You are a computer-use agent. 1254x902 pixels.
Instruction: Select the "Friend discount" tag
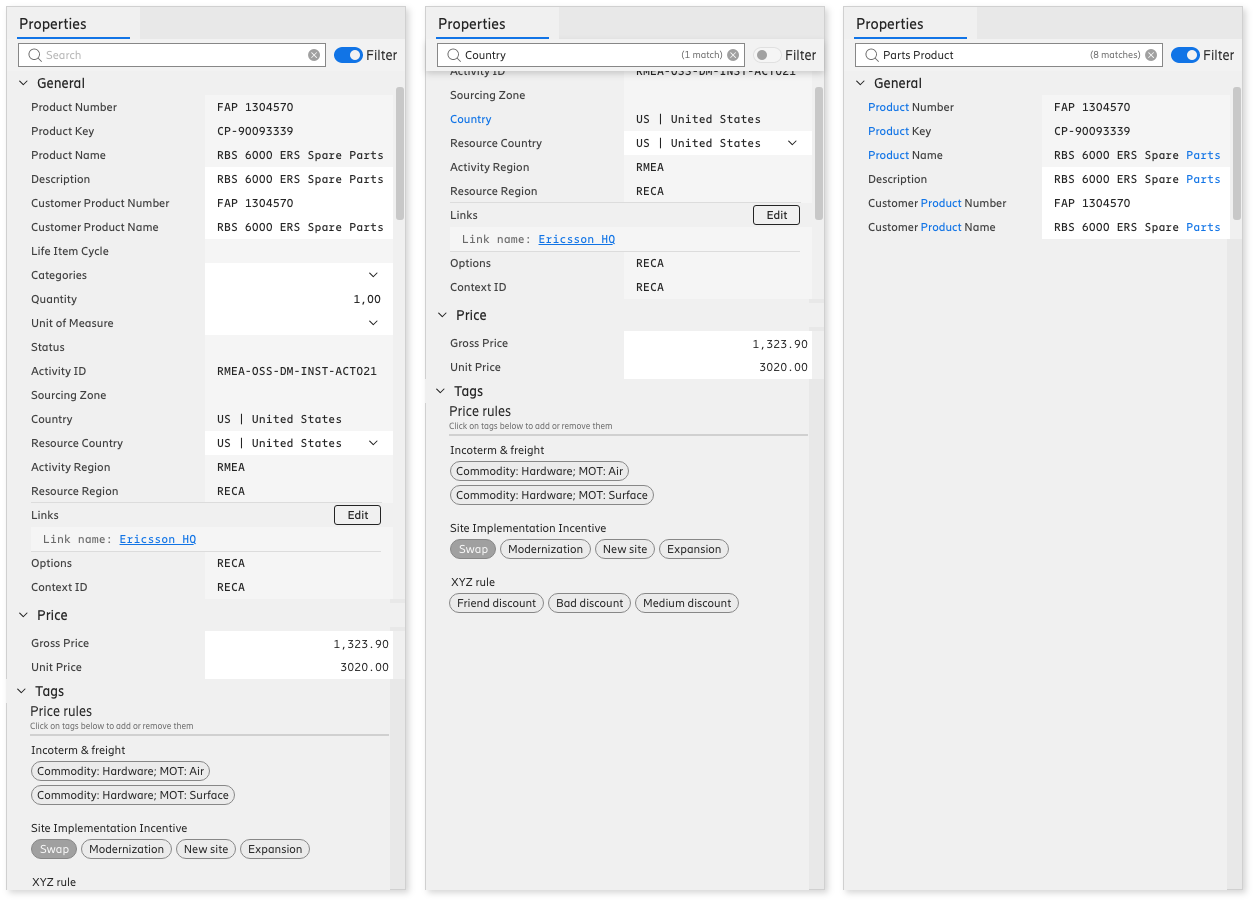(x=496, y=603)
